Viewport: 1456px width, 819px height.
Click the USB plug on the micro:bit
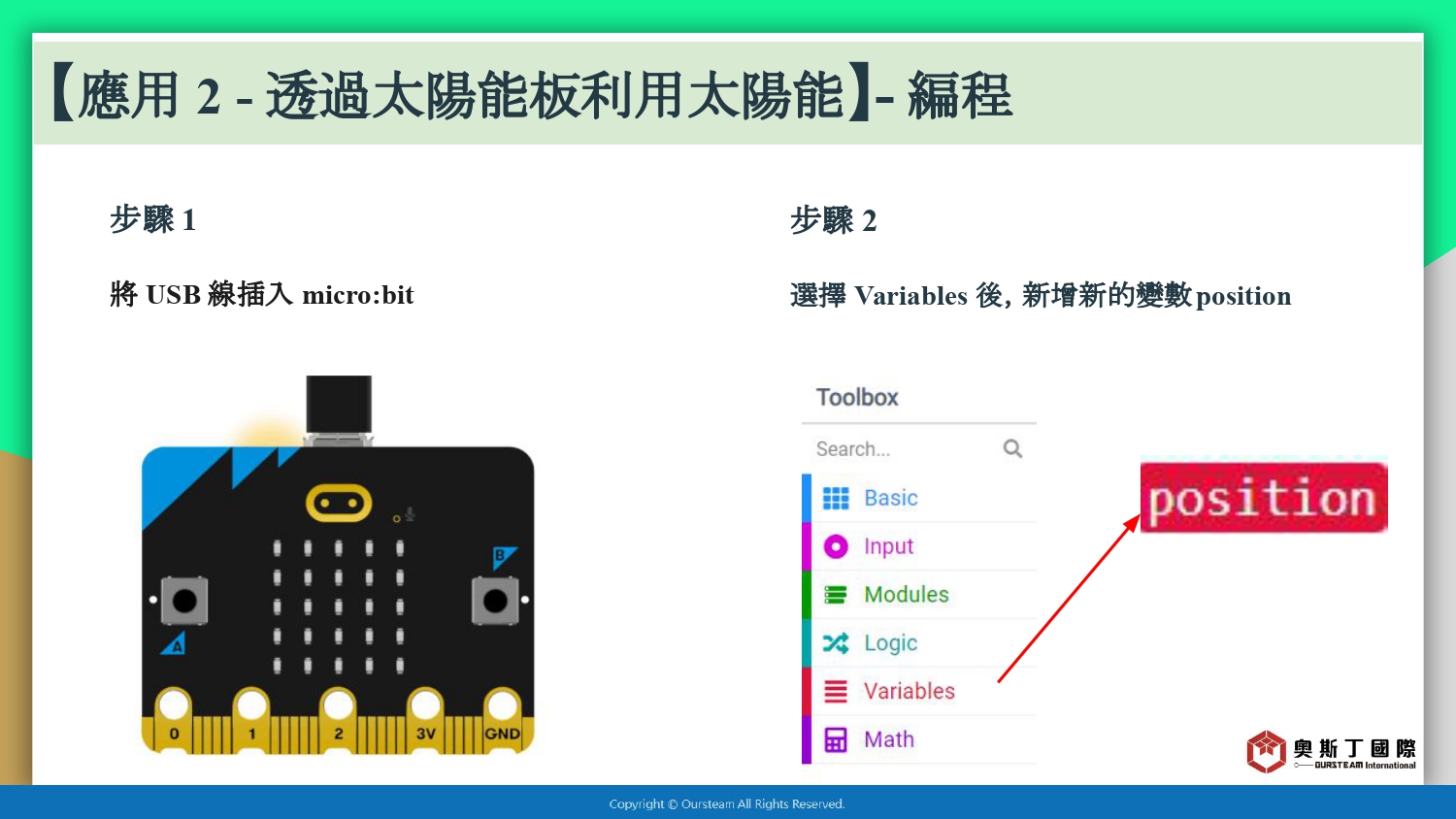[339, 406]
